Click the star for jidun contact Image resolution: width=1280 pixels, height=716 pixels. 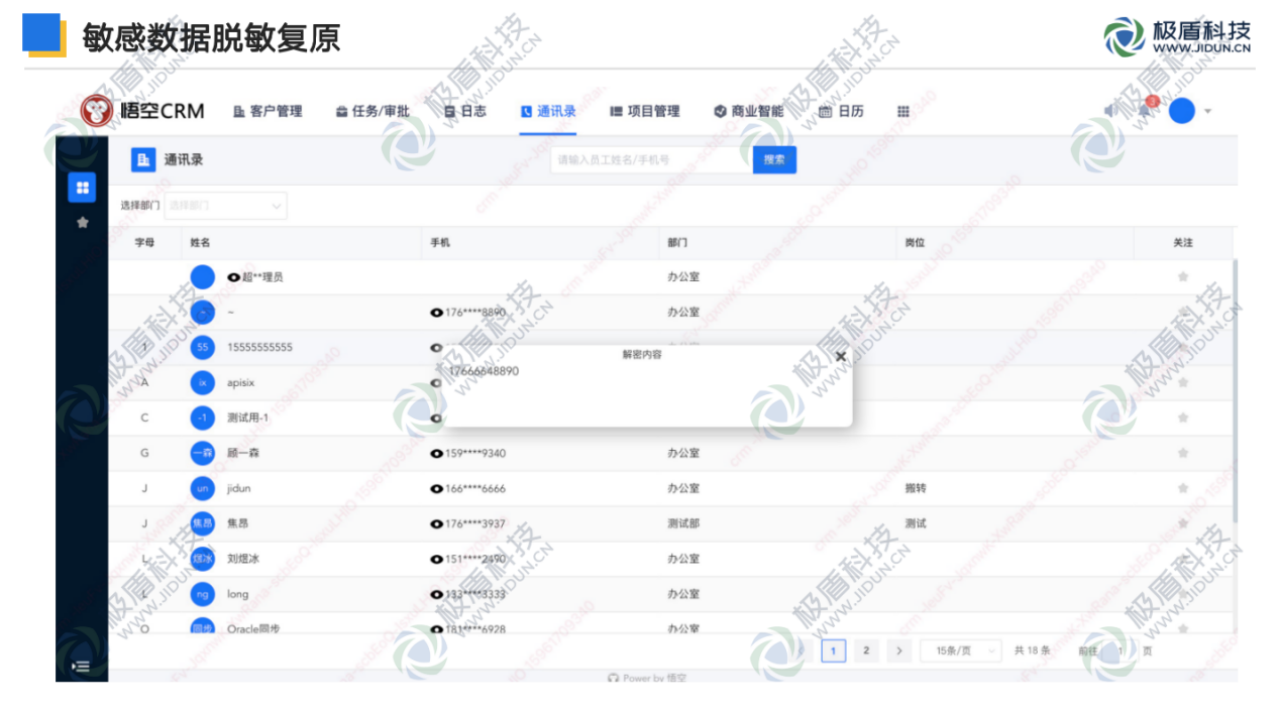tap(1183, 489)
